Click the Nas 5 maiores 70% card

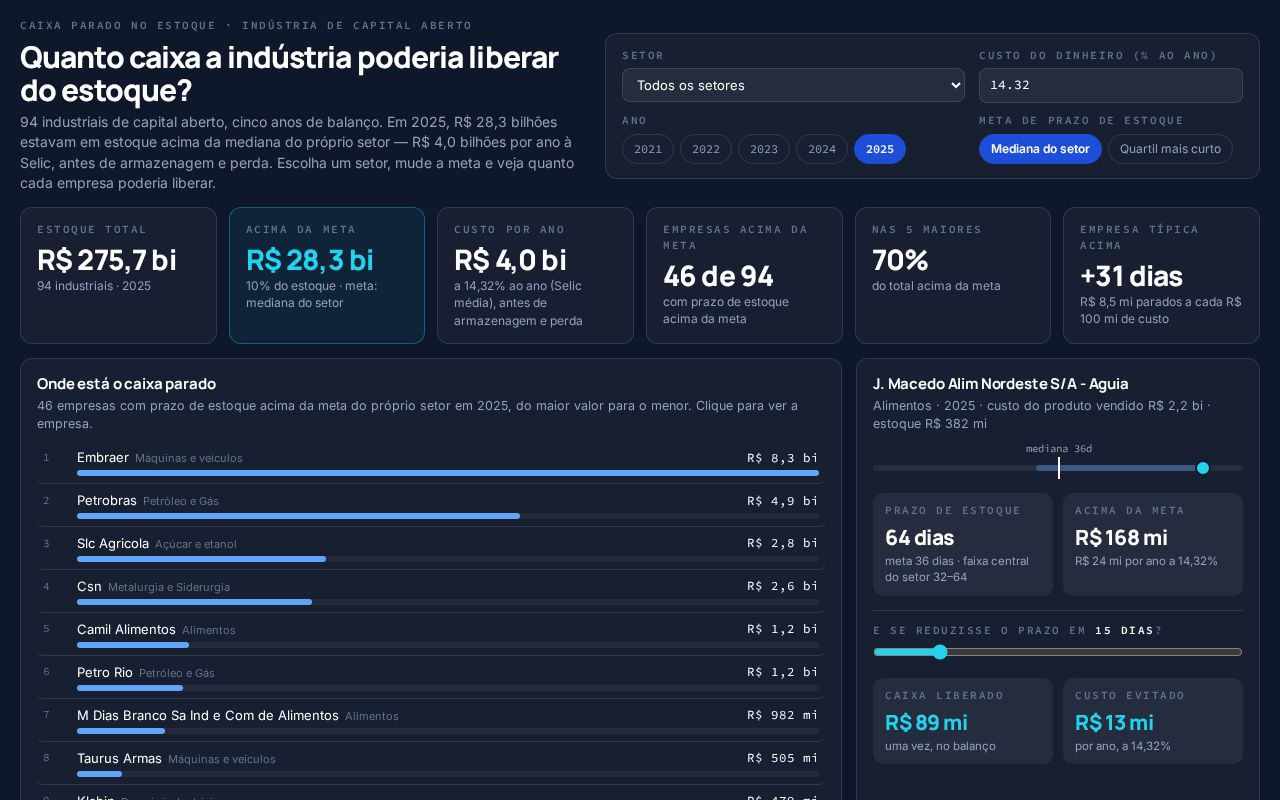(953, 275)
